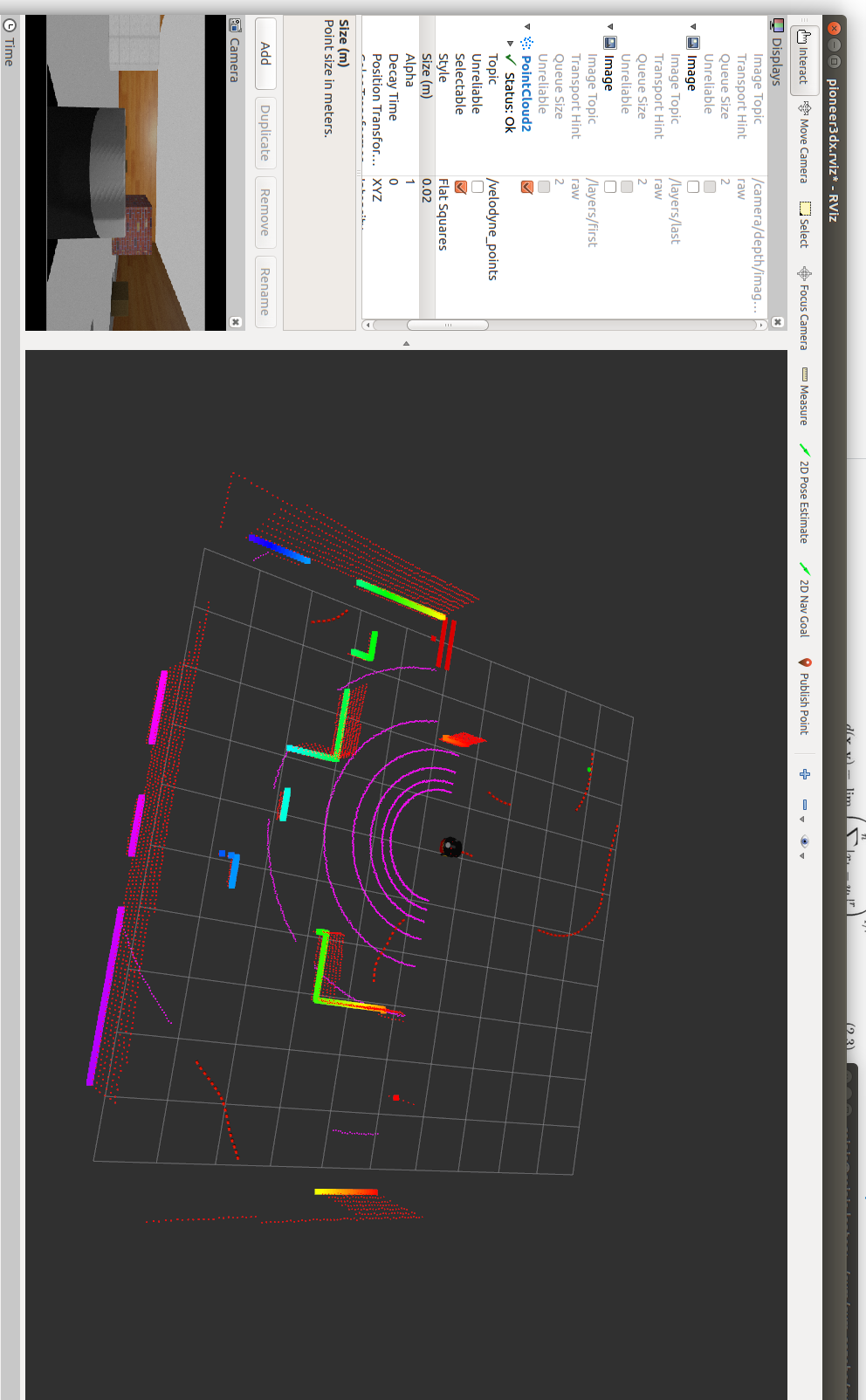The image size is (866, 1400).
Task: Click the Time panel label
Action: point(10,51)
